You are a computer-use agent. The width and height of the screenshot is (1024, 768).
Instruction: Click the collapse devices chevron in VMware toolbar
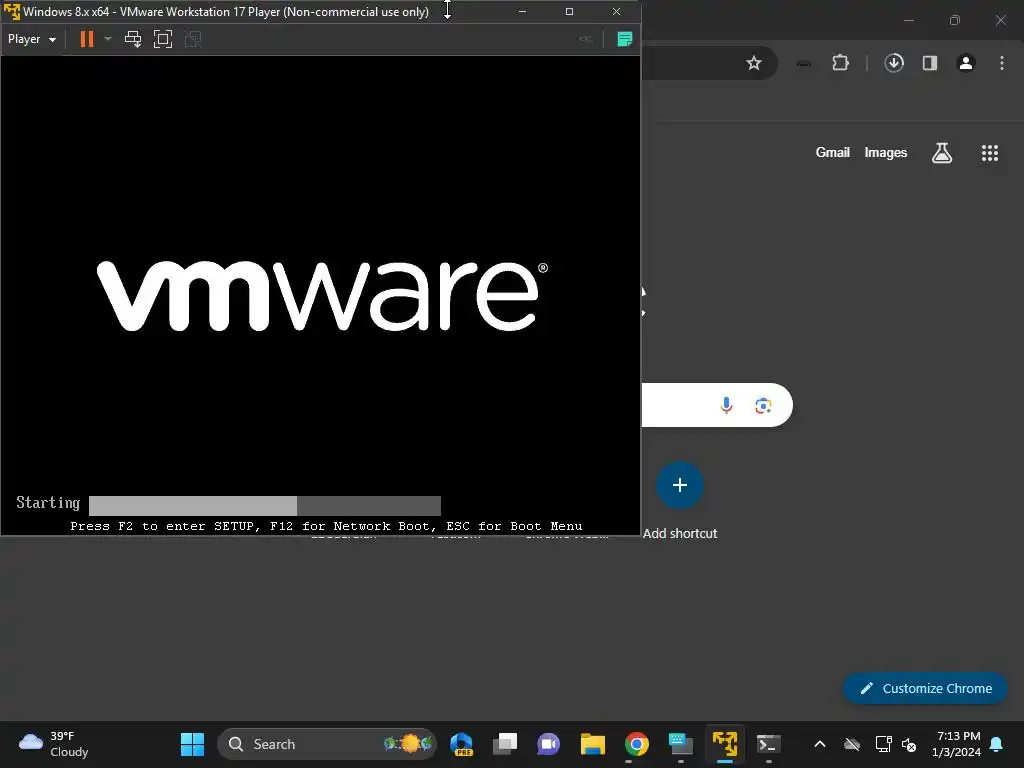[585, 39]
